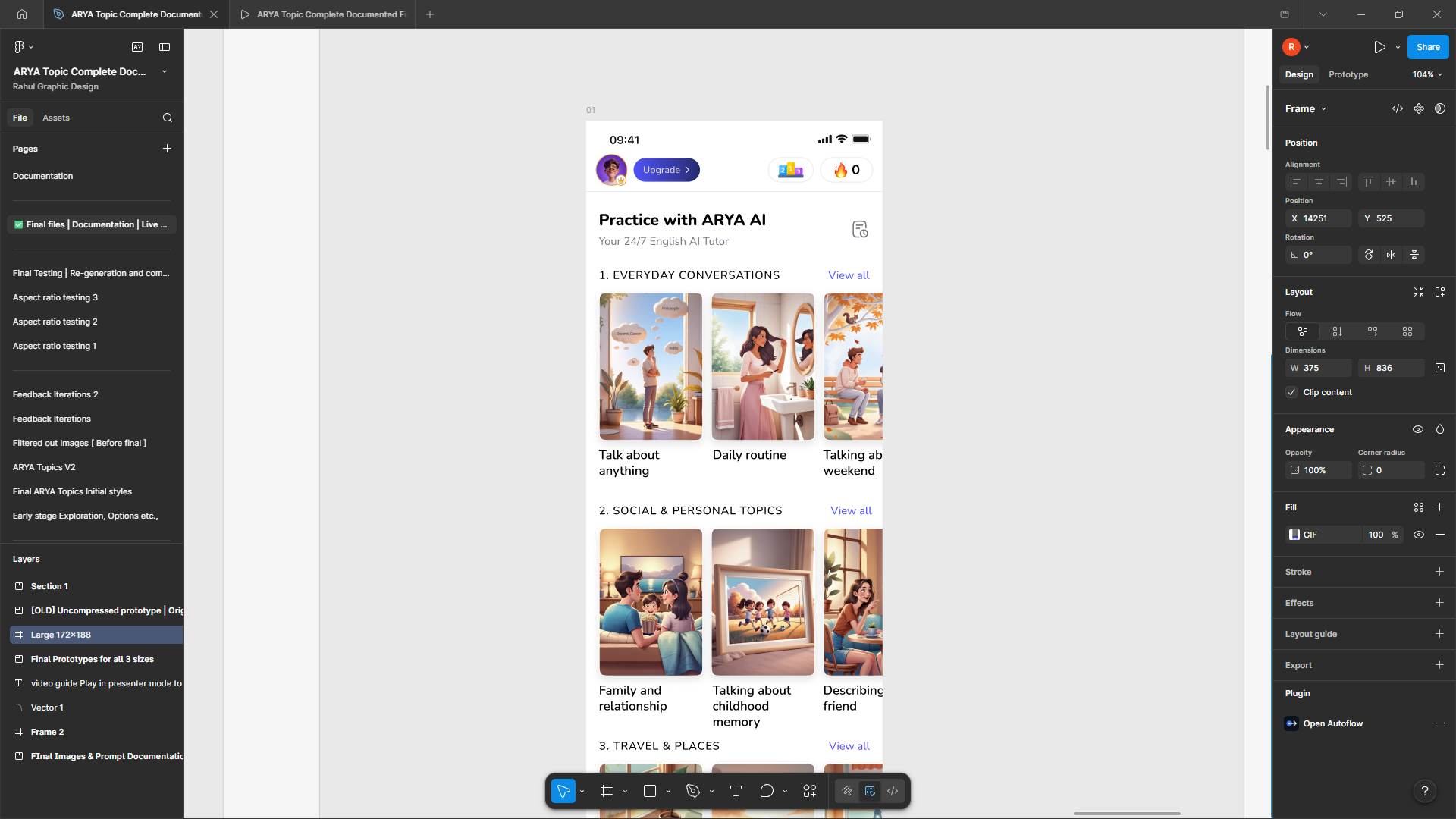Switch to Draw mode in toolbar
This screenshot has height=819, width=1456.
click(x=847, y=791)
